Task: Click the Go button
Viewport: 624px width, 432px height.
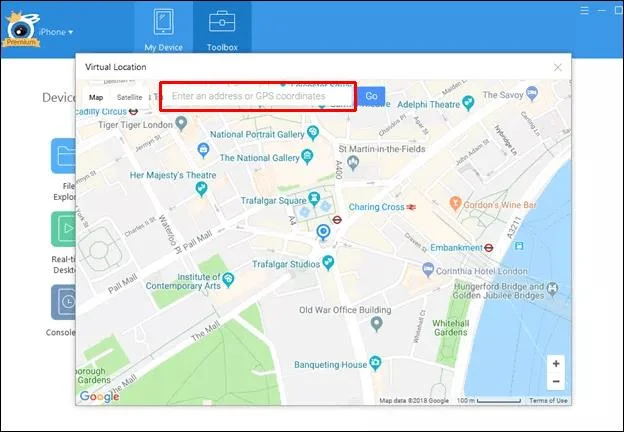Action: [371, 96]
